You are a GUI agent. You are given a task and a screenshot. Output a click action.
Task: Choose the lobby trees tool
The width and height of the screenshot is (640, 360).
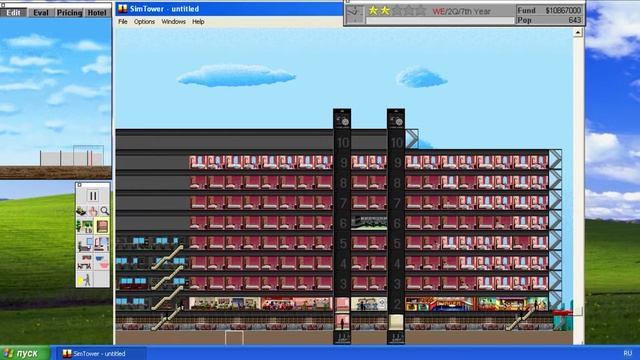click(x=84, y=226)
